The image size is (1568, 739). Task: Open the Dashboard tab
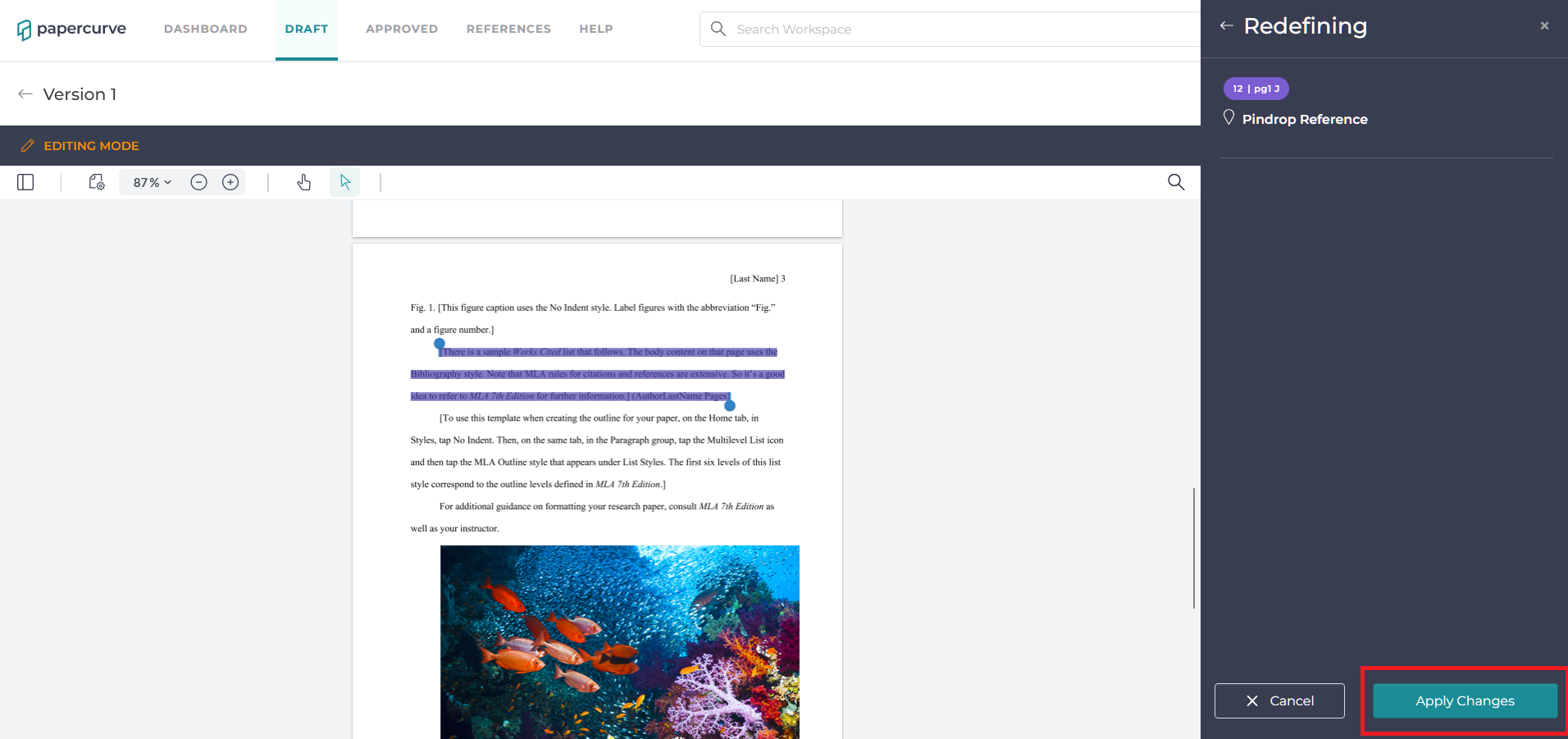click(206, 30)
